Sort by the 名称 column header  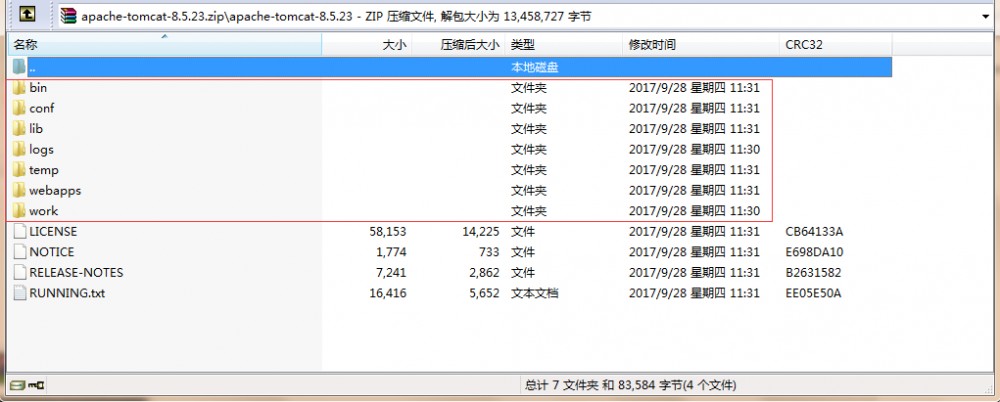pyautogui.click(x=165, y=45)
